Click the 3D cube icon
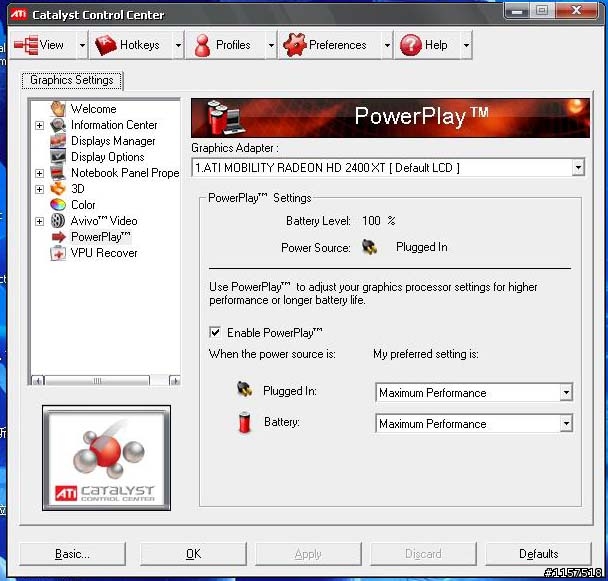 tap(58, 189)
